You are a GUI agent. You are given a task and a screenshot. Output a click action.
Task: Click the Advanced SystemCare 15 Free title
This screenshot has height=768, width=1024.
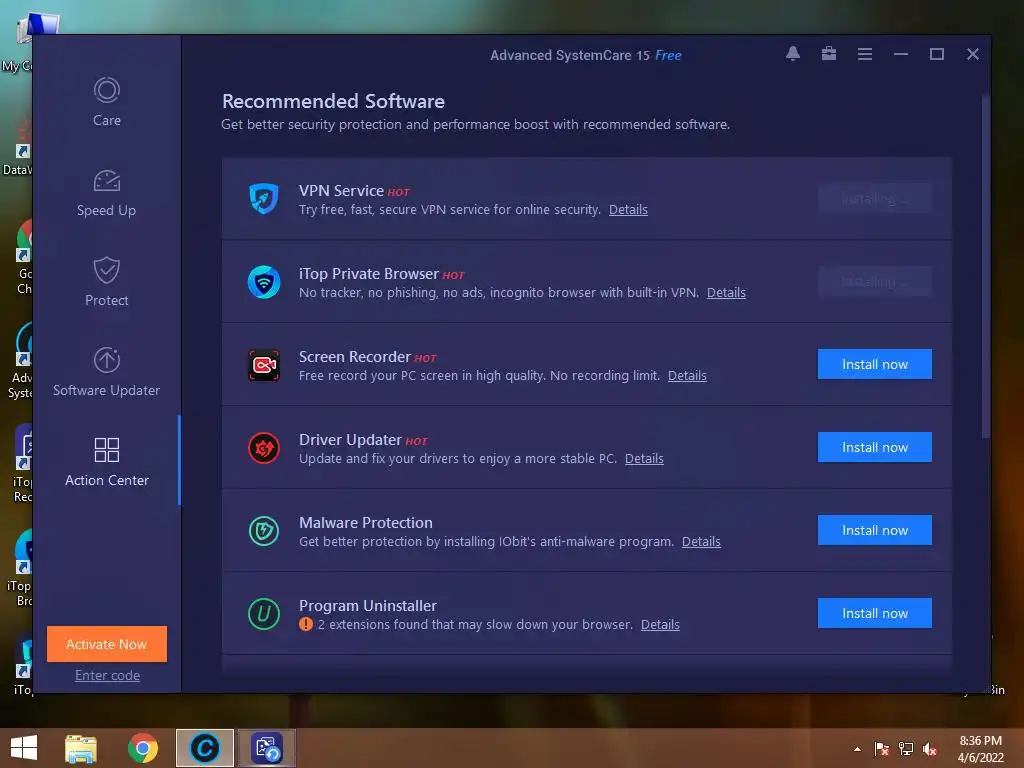[x=586, y=55]
